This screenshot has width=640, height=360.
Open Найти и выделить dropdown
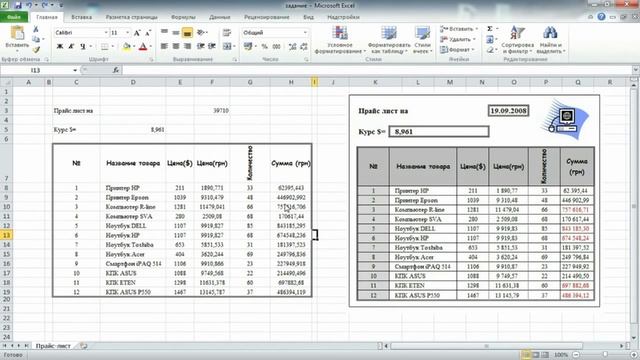point(550,40)
